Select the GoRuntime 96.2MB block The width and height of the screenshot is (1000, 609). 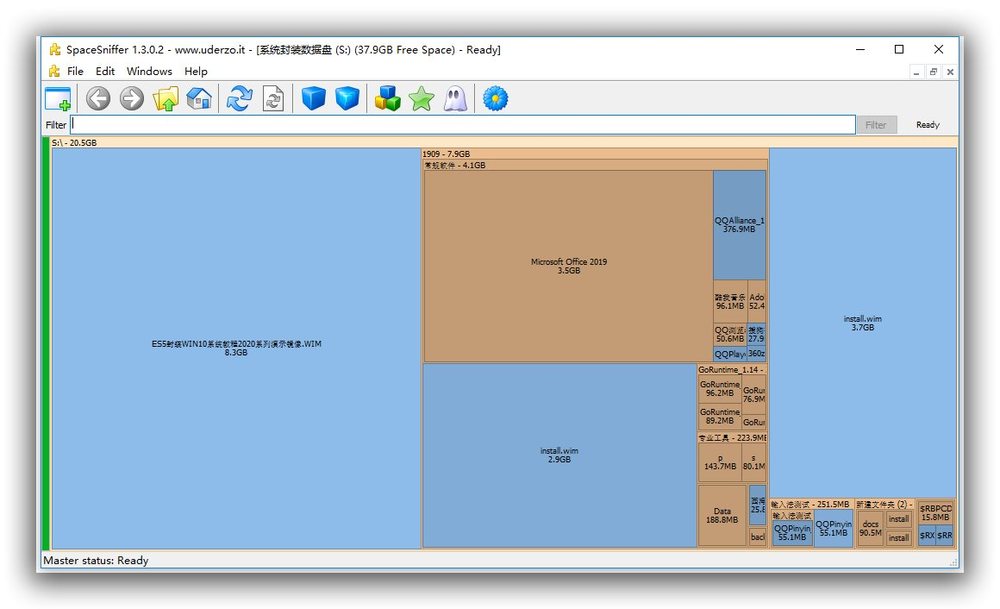pos(719,389)
